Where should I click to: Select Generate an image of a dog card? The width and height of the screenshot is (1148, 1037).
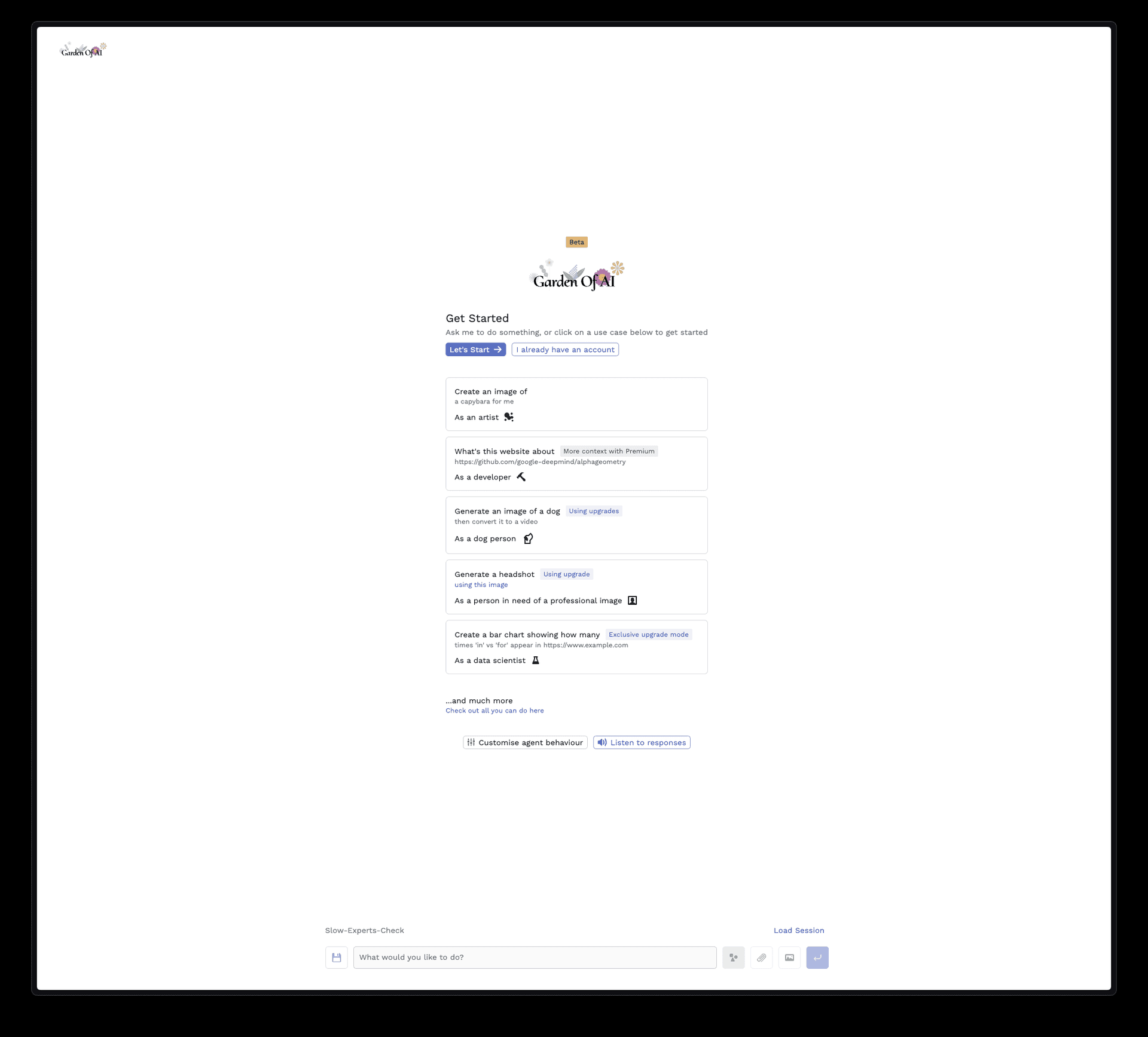click(576, 525)
